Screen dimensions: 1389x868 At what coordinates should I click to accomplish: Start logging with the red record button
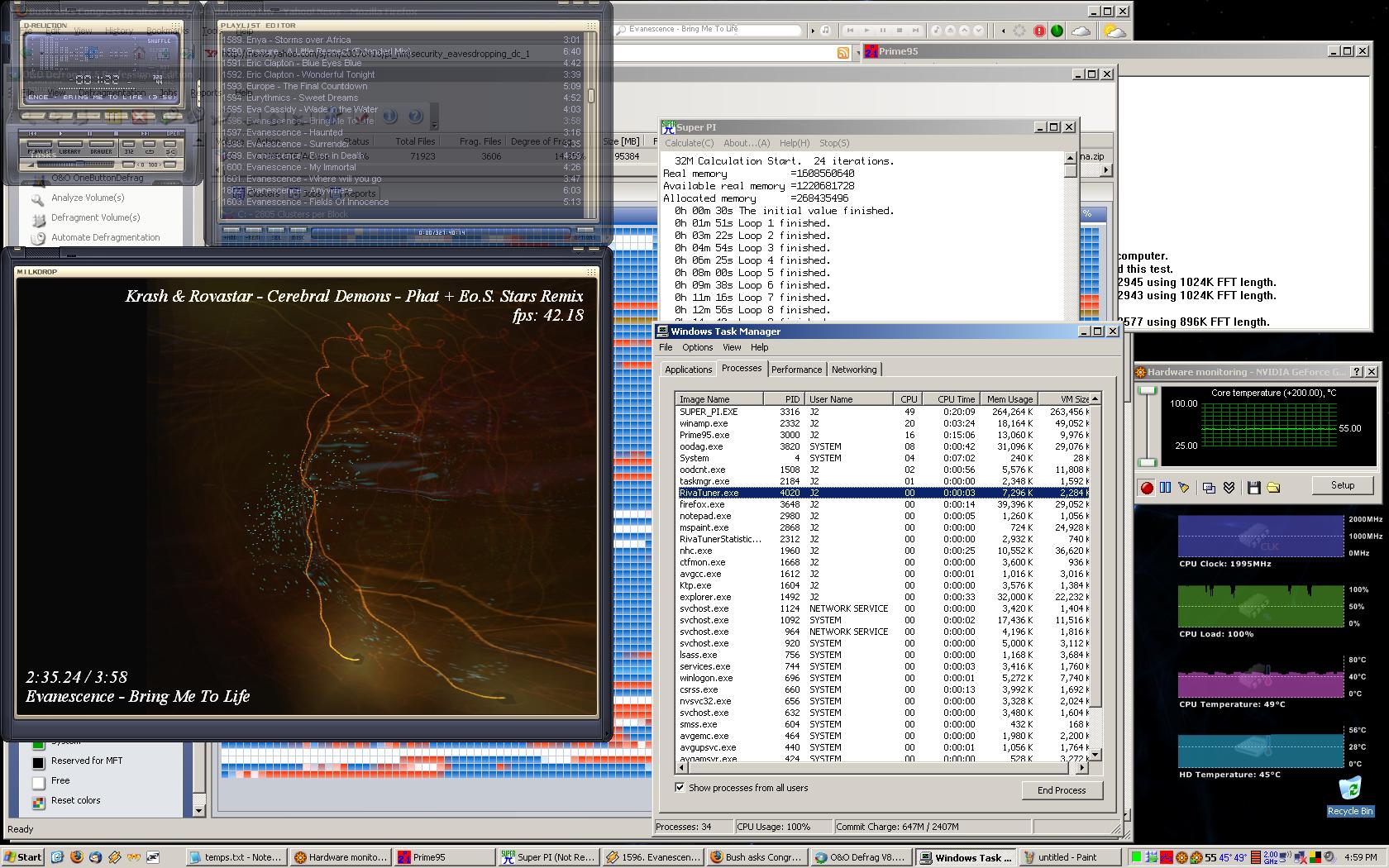[x=1147, y=488]
